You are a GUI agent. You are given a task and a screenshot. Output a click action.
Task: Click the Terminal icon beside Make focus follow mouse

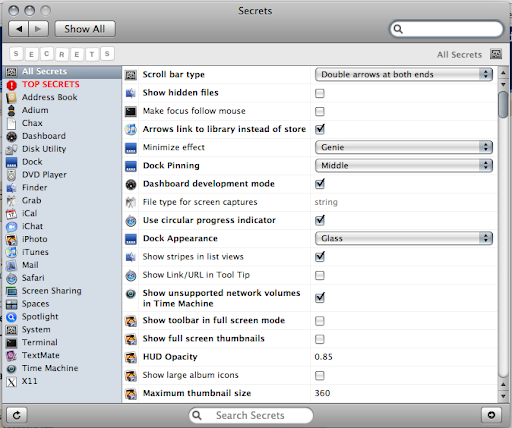[131, 111]
